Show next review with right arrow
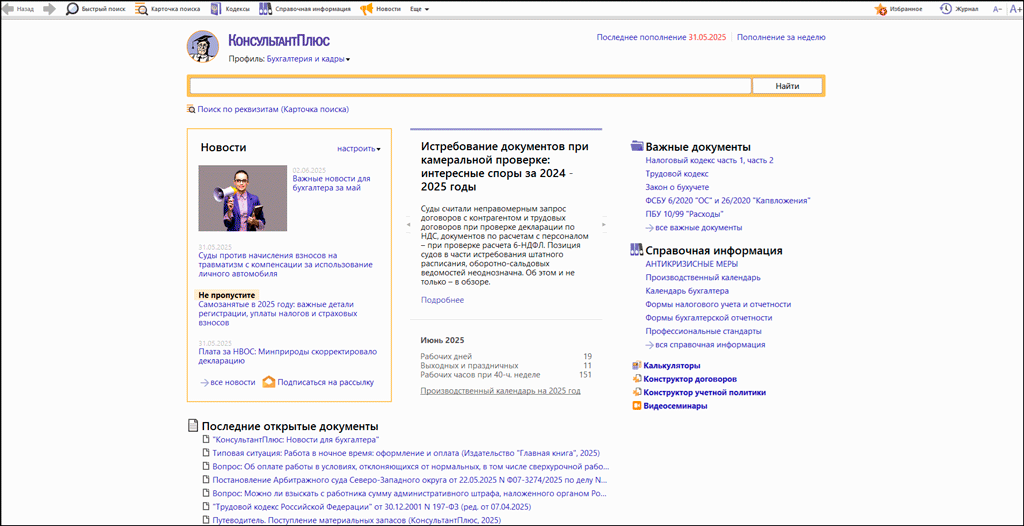Viewport: 1024px width, 526px height. pyautogui.click(x=605, y=225)
